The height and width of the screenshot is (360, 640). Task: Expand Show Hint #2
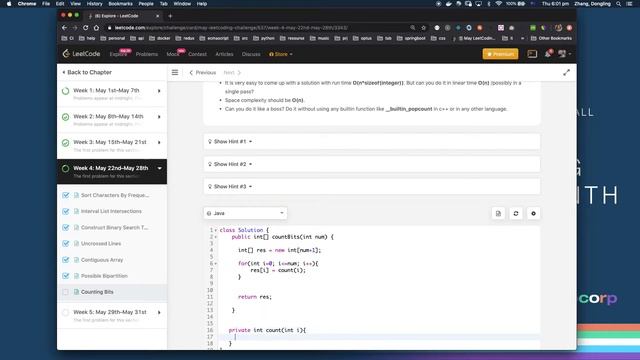371,164
